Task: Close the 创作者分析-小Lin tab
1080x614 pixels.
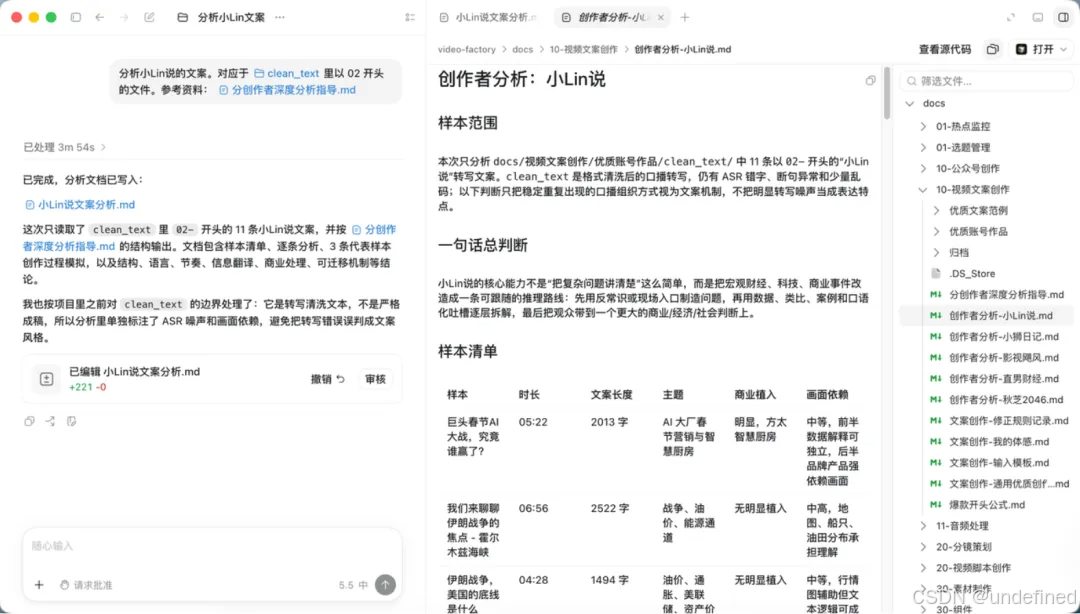Action: click(x=661, y=17)
